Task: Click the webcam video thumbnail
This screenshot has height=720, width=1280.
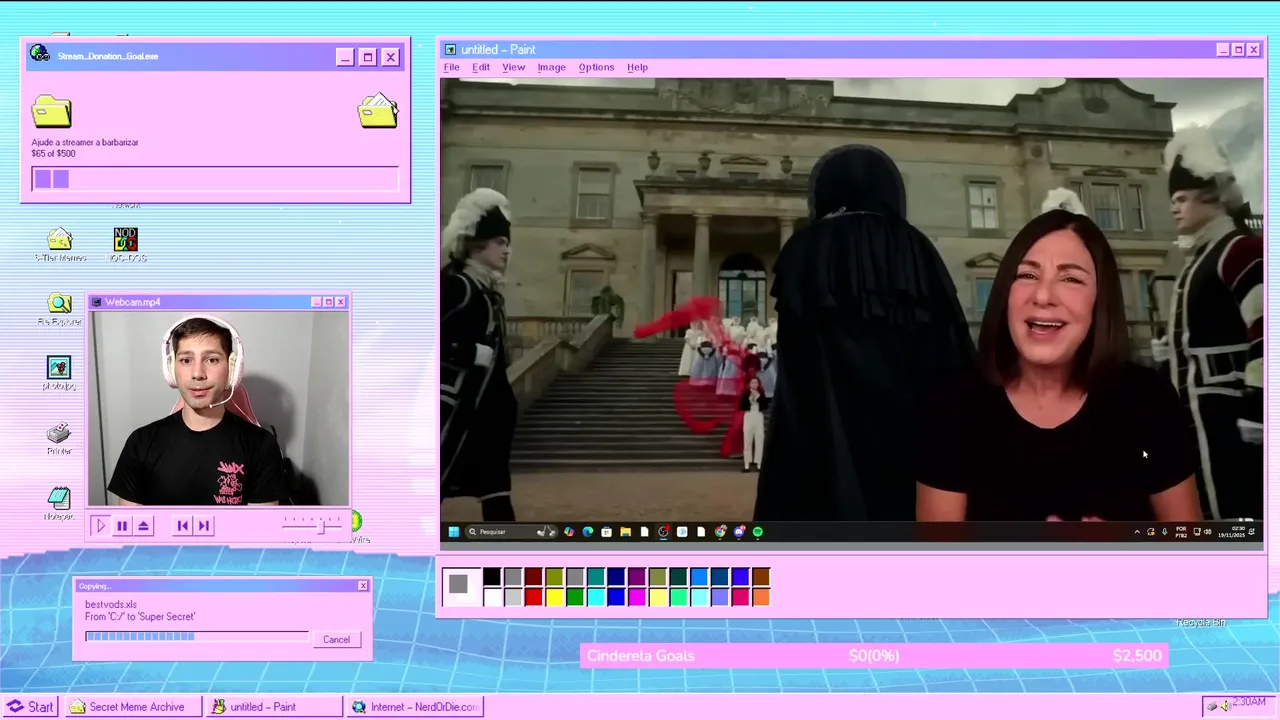Action: (x=219, y=409)
